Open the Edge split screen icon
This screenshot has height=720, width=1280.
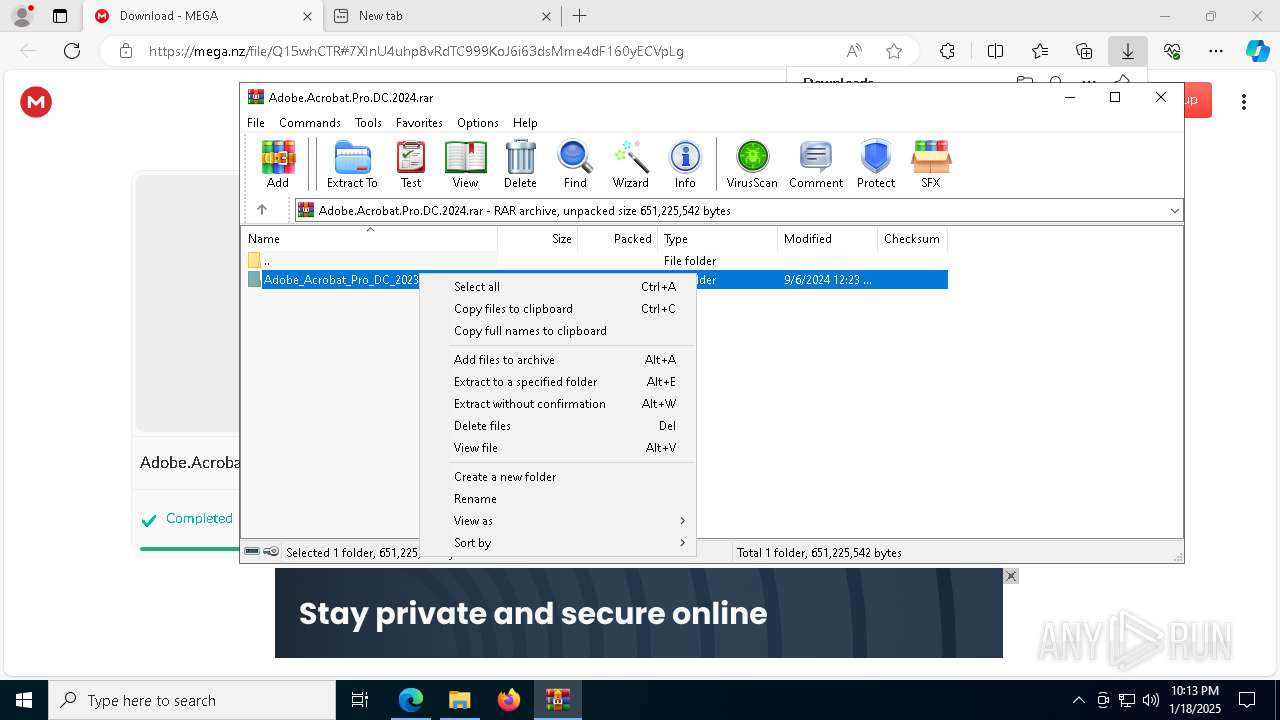(x=995, y=51)
